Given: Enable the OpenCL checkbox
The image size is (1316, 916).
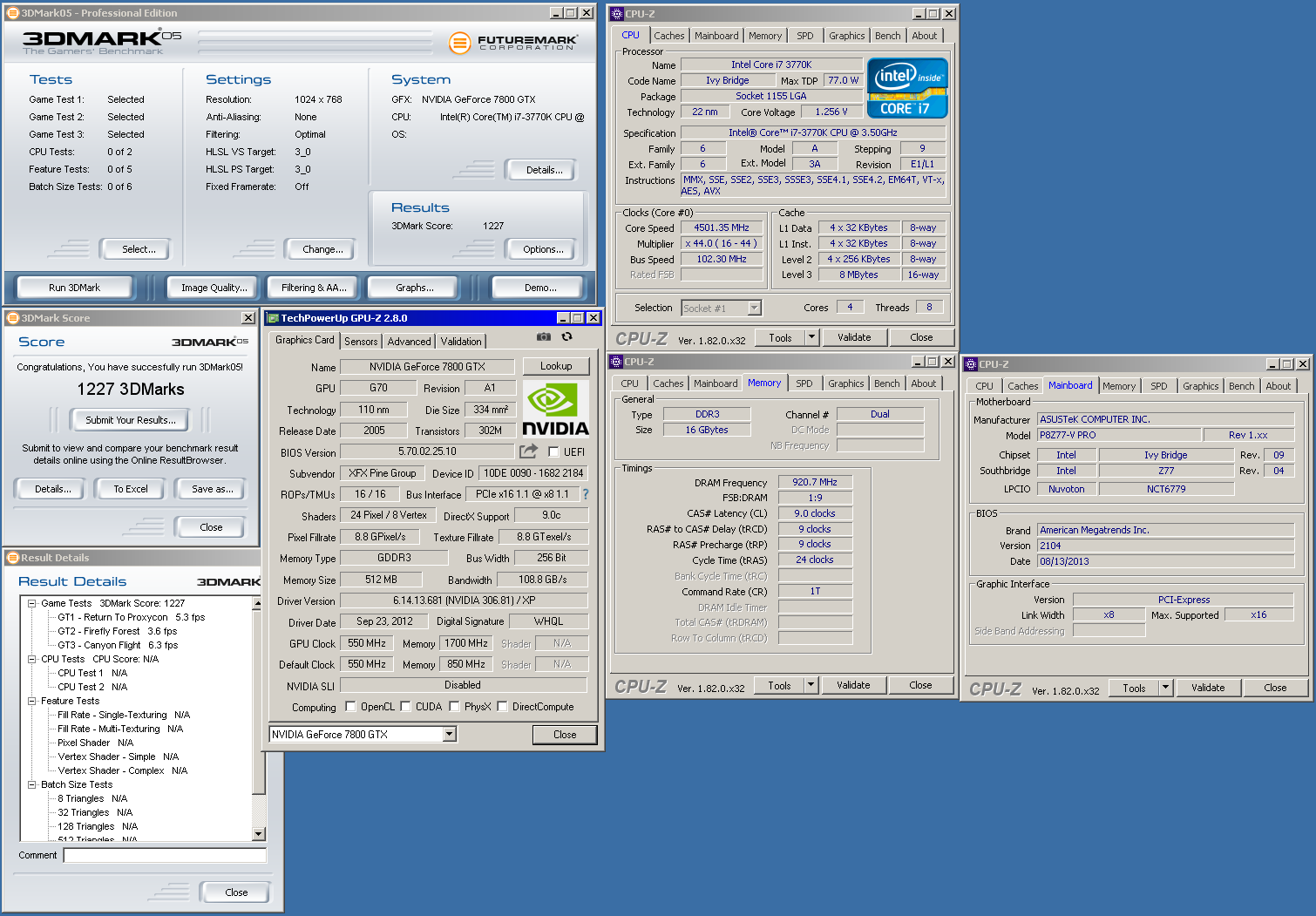Looking at the screenshot, I should 350,707.
